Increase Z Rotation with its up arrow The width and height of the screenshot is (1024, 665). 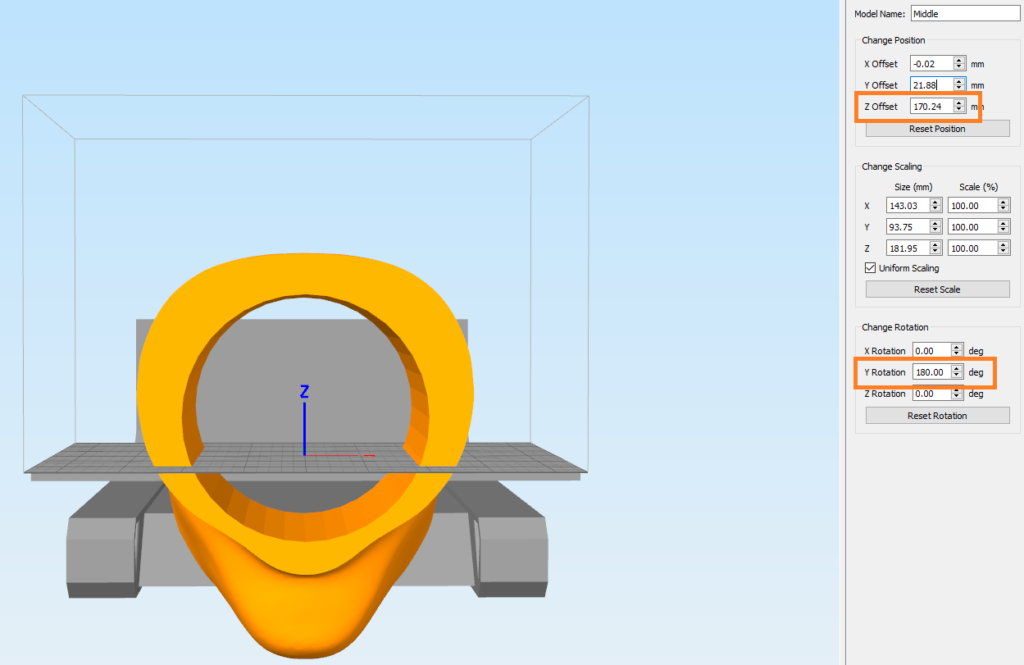pos(957,390)
